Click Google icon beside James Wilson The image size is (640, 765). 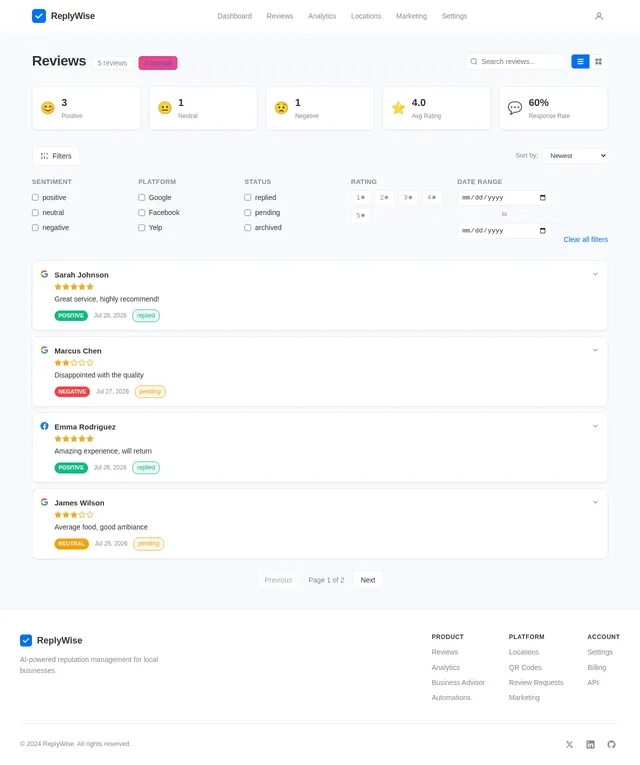[x=44, y=502]
